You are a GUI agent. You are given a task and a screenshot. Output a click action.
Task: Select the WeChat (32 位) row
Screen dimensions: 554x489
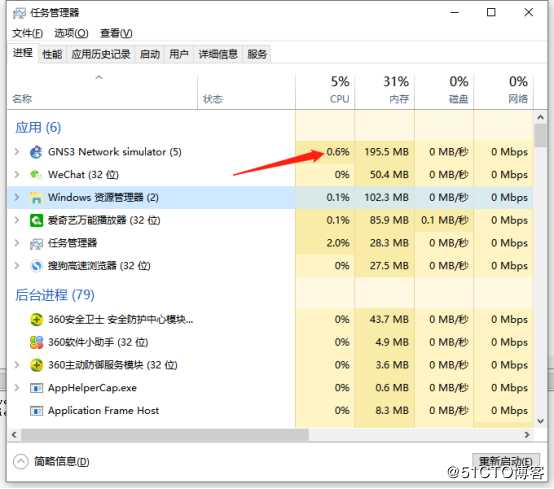coord(271,175)
